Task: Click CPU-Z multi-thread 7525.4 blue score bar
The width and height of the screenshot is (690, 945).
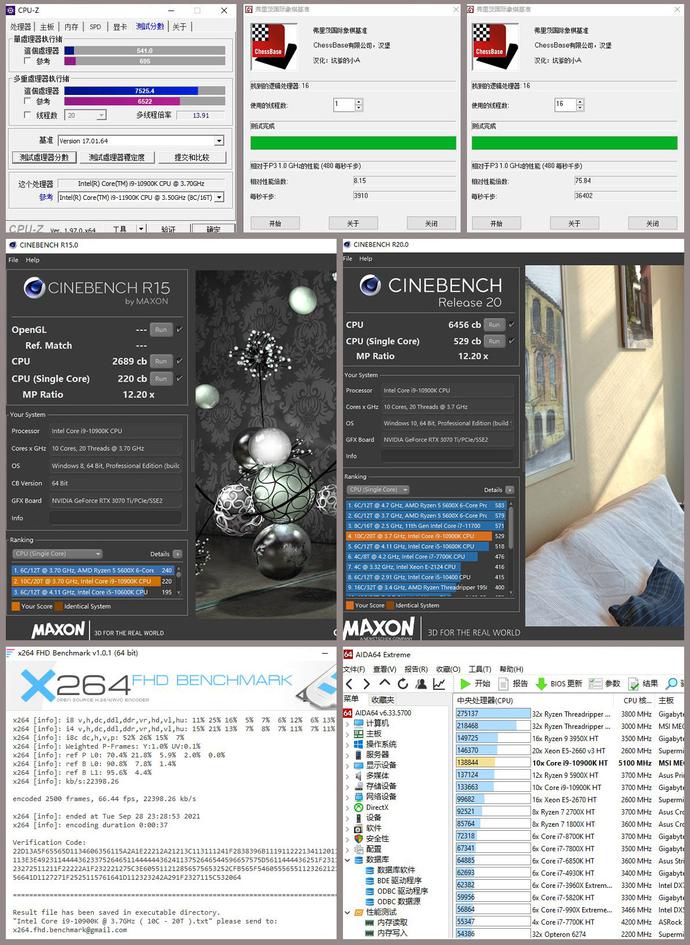Action: click(131, 91)
